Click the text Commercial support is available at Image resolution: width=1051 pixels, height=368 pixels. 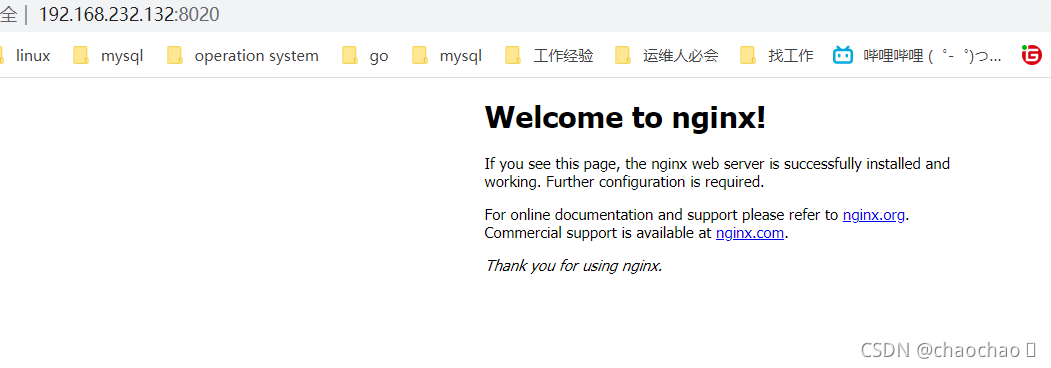tap(599, 233)
